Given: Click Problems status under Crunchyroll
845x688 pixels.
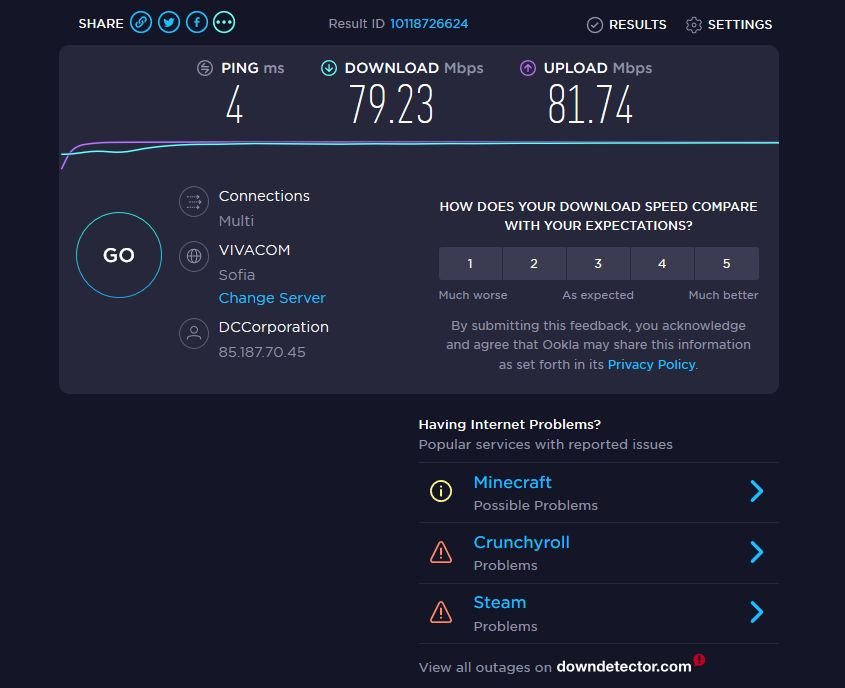Looking at the screenshot, I should point(505,566).
